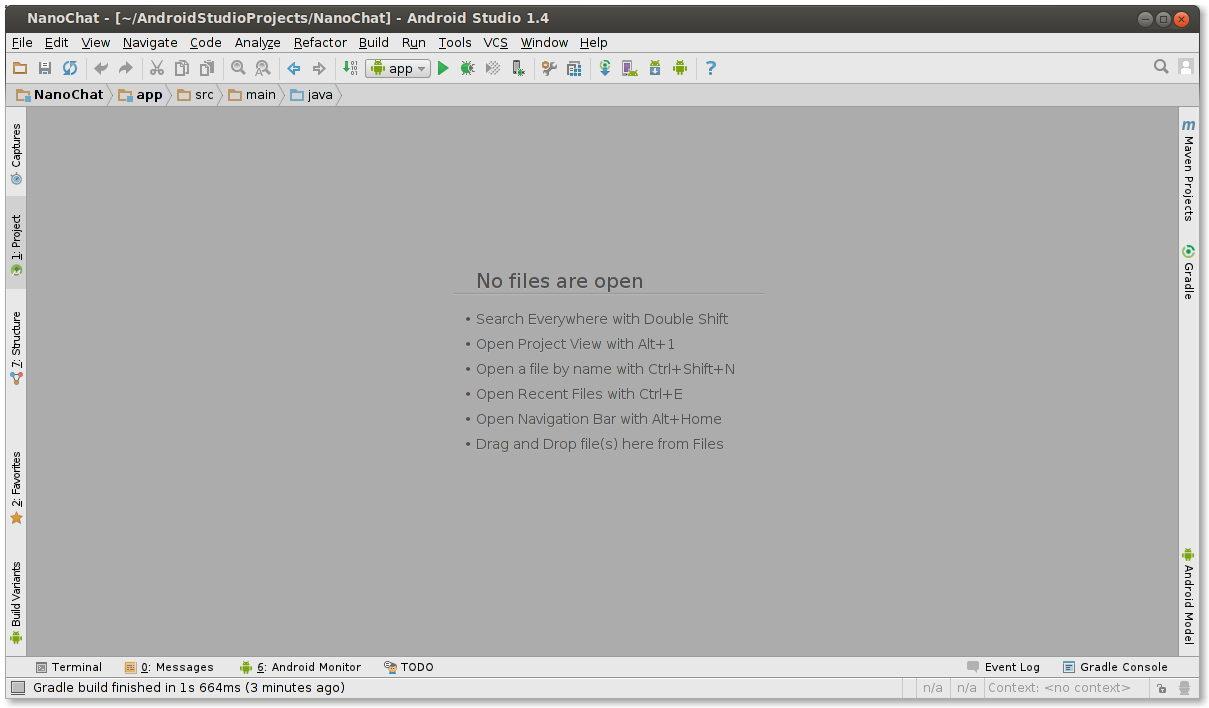Click the Open folder toolbar icon
This screenshot has height=708, width=1209.
pyautogui.click(x=20, y=68)
